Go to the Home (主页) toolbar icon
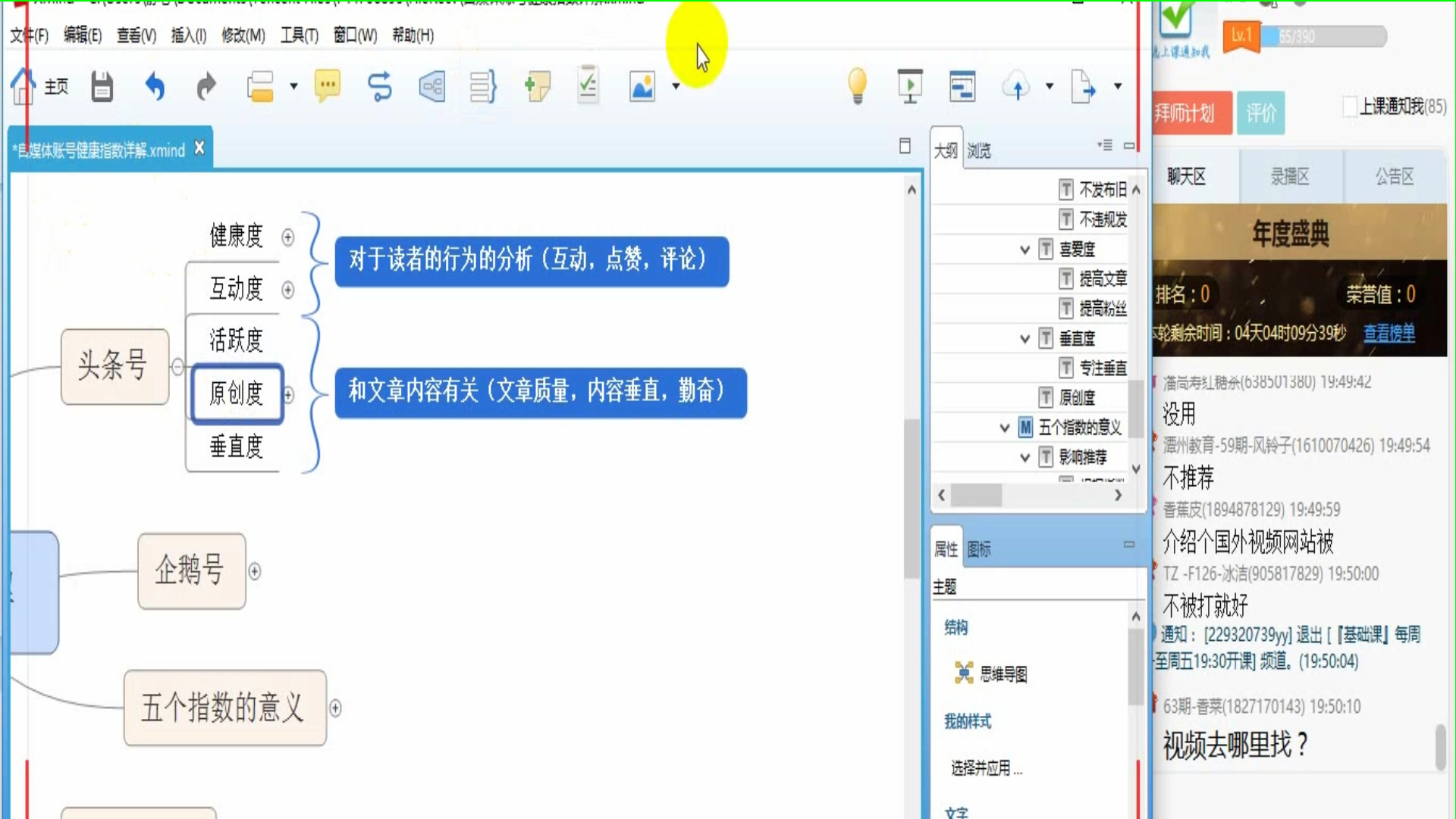Screen dimensions: 1456x819 coord(39,87)
